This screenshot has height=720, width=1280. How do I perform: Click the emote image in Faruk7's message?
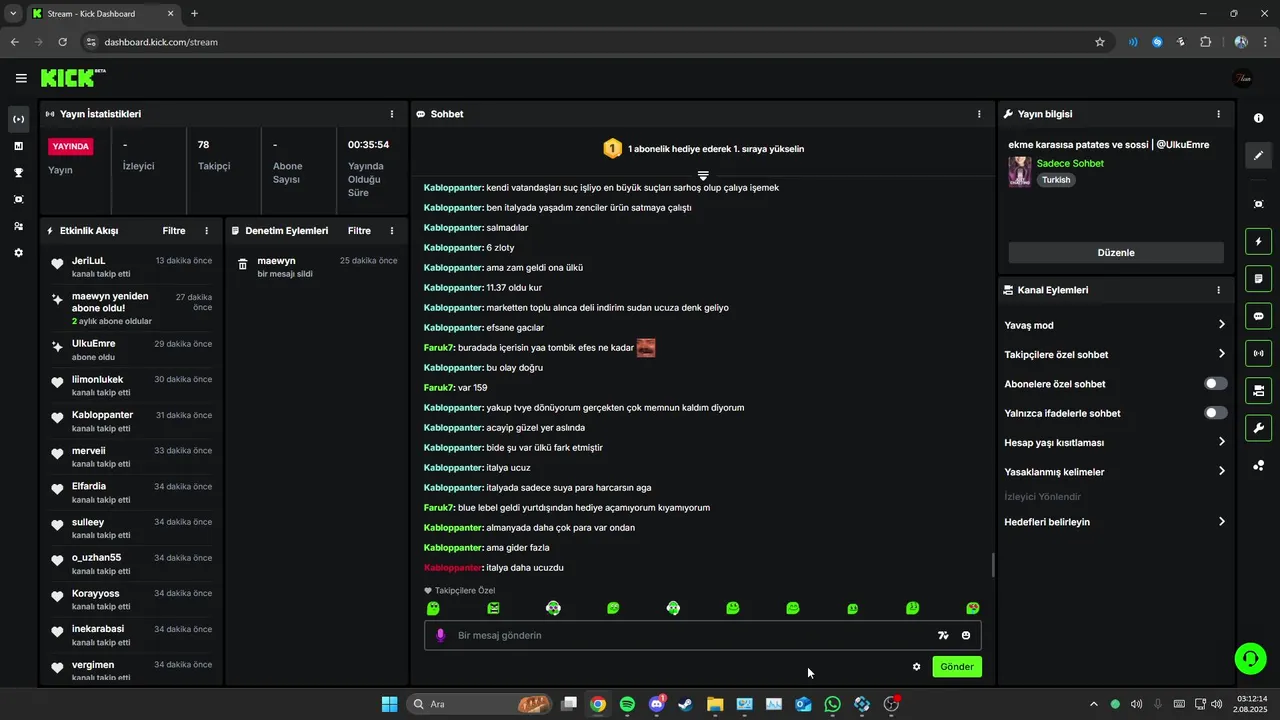click(x=646, y=348)
